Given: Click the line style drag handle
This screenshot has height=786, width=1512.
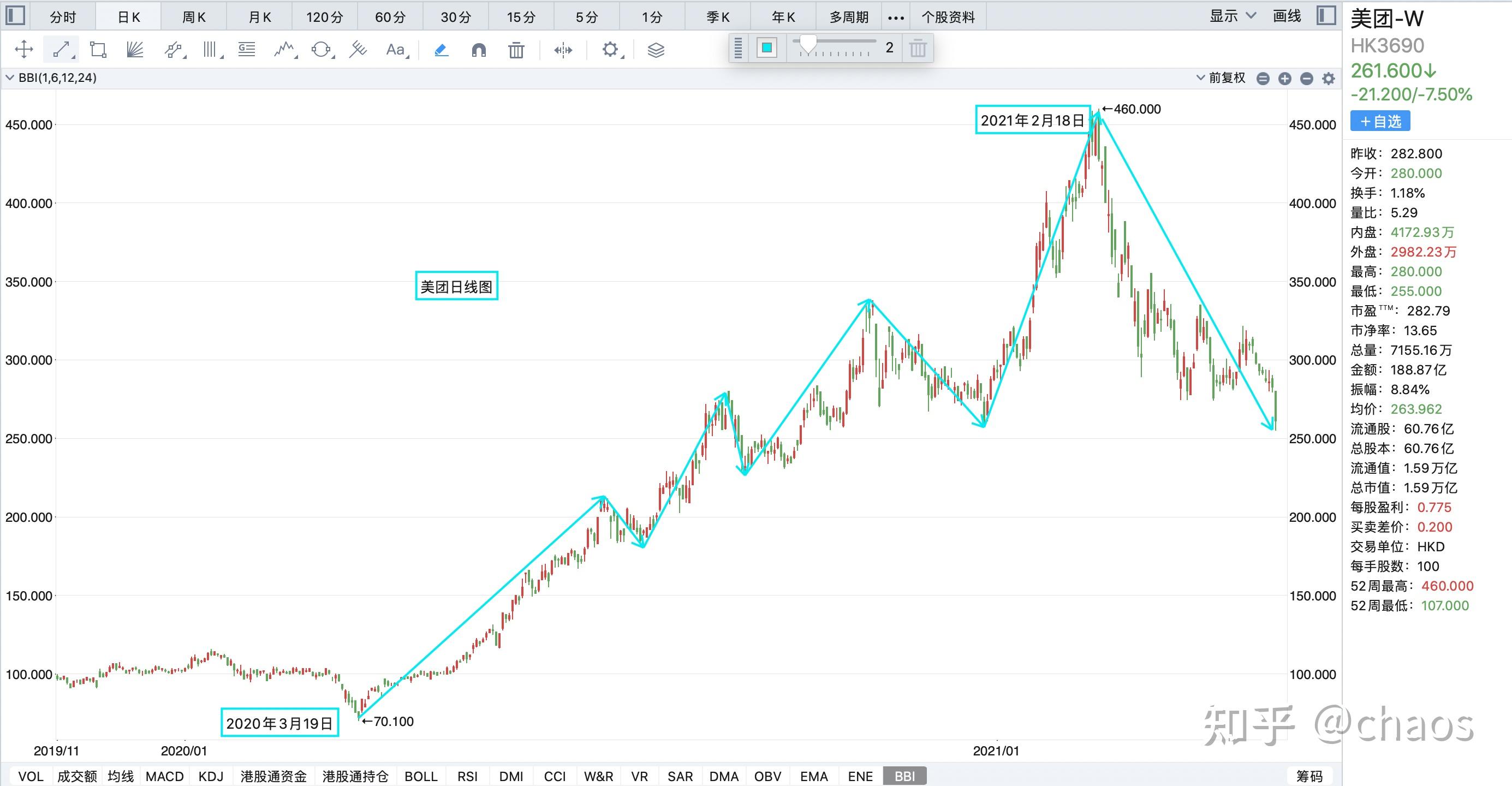Looking at the screenshot, I should [739, 47].
